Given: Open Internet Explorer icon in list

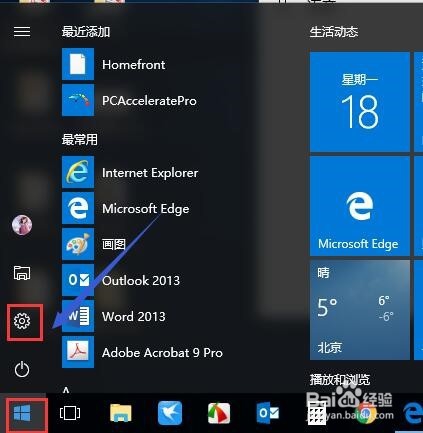Looking at the screenshot, I should point(78,172).
